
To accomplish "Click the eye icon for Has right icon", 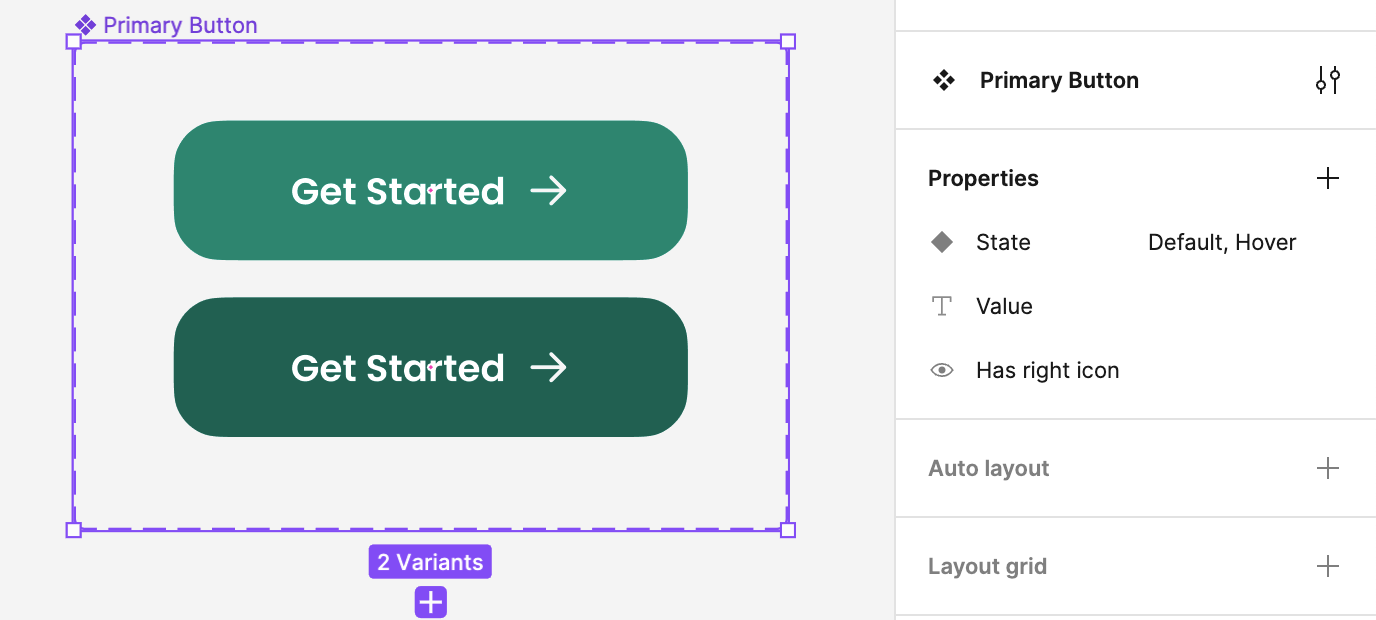I will [942, 370].
